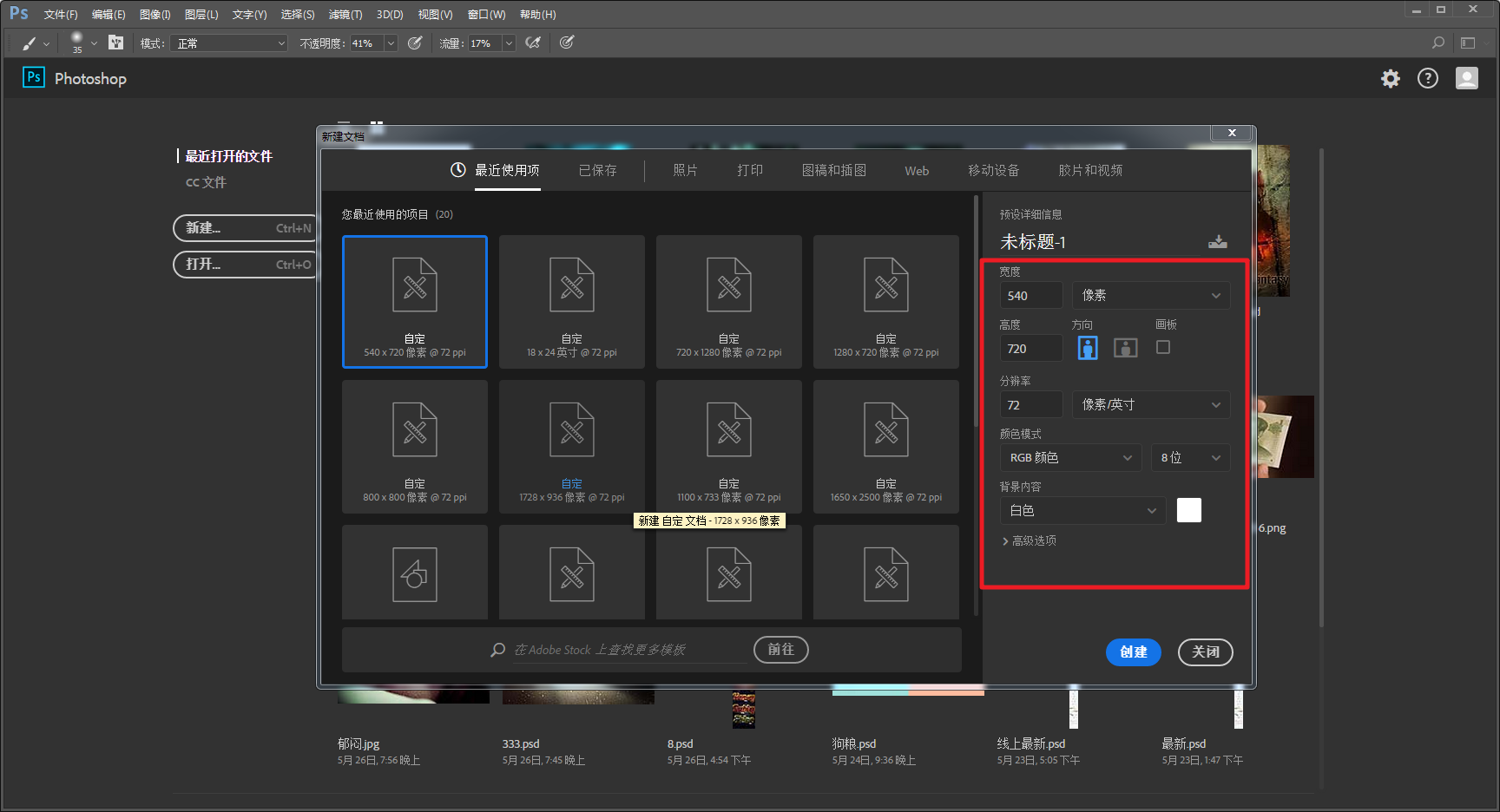Open the user account profile icon

tap(1467, 79)
